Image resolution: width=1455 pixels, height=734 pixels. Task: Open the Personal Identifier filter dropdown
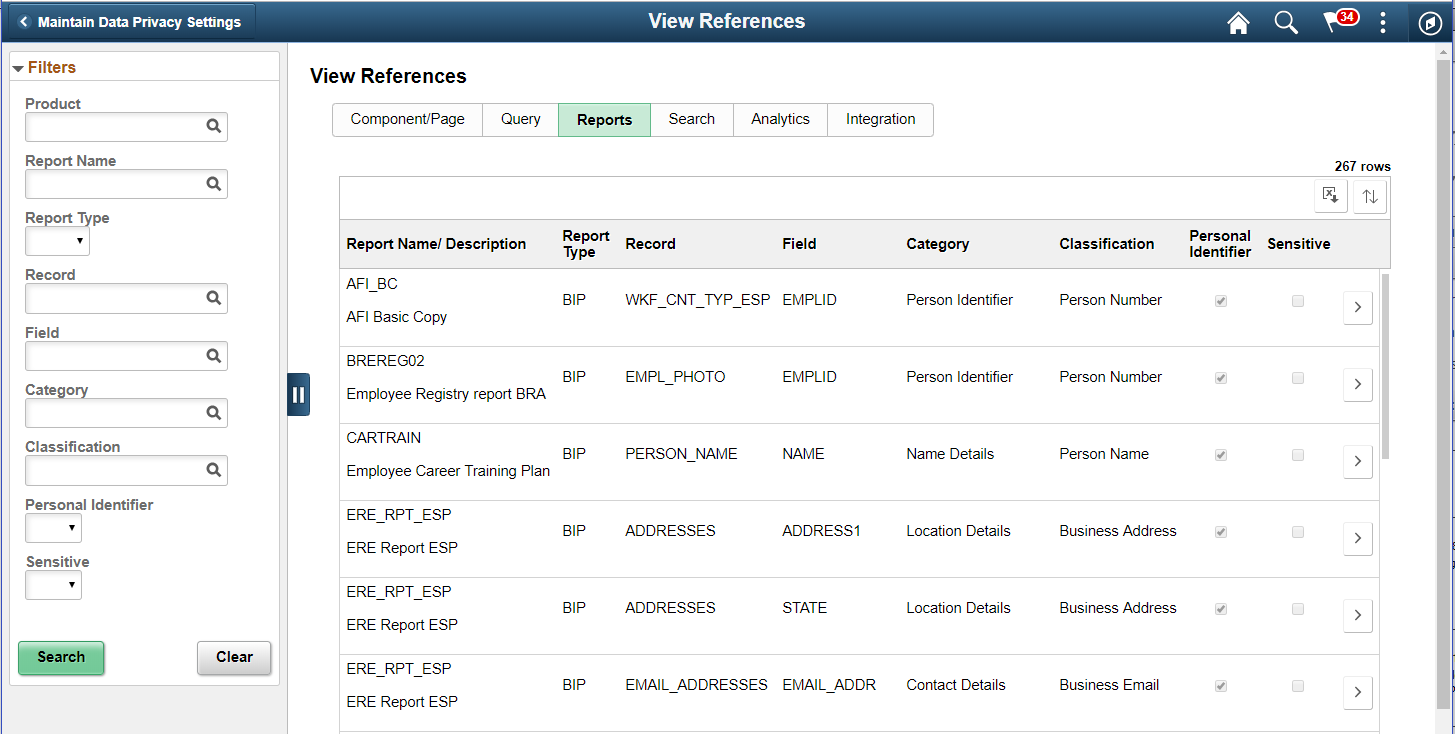coord(53,528)
